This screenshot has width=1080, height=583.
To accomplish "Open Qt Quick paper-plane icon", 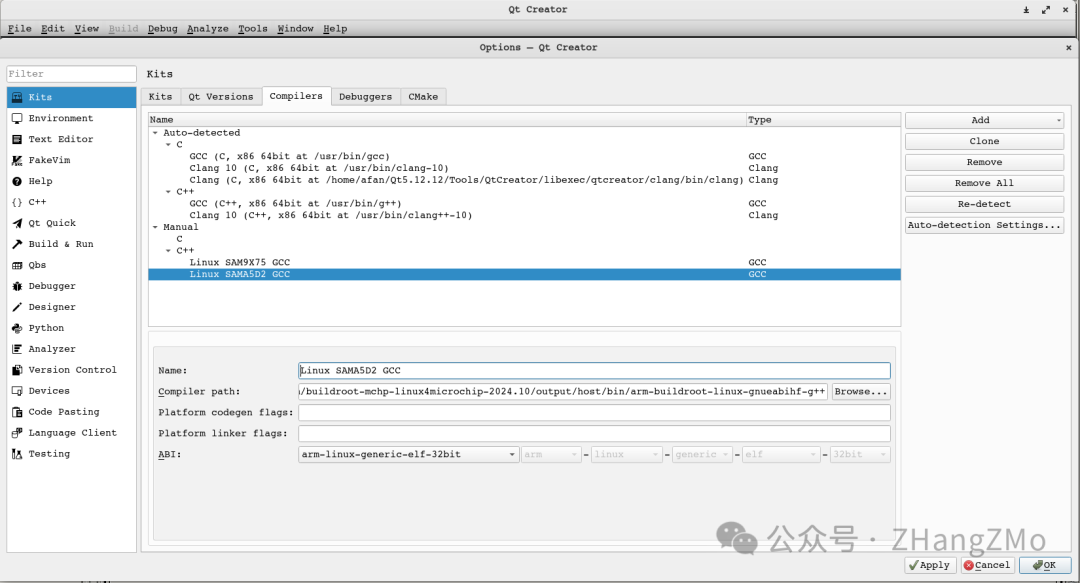I will [x=17, y=223].
